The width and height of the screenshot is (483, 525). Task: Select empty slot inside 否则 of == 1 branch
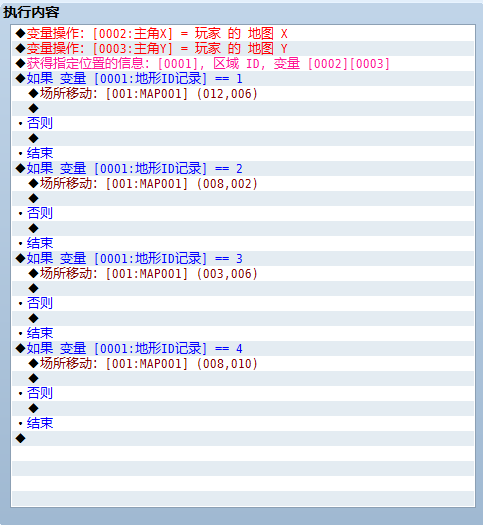243,138
